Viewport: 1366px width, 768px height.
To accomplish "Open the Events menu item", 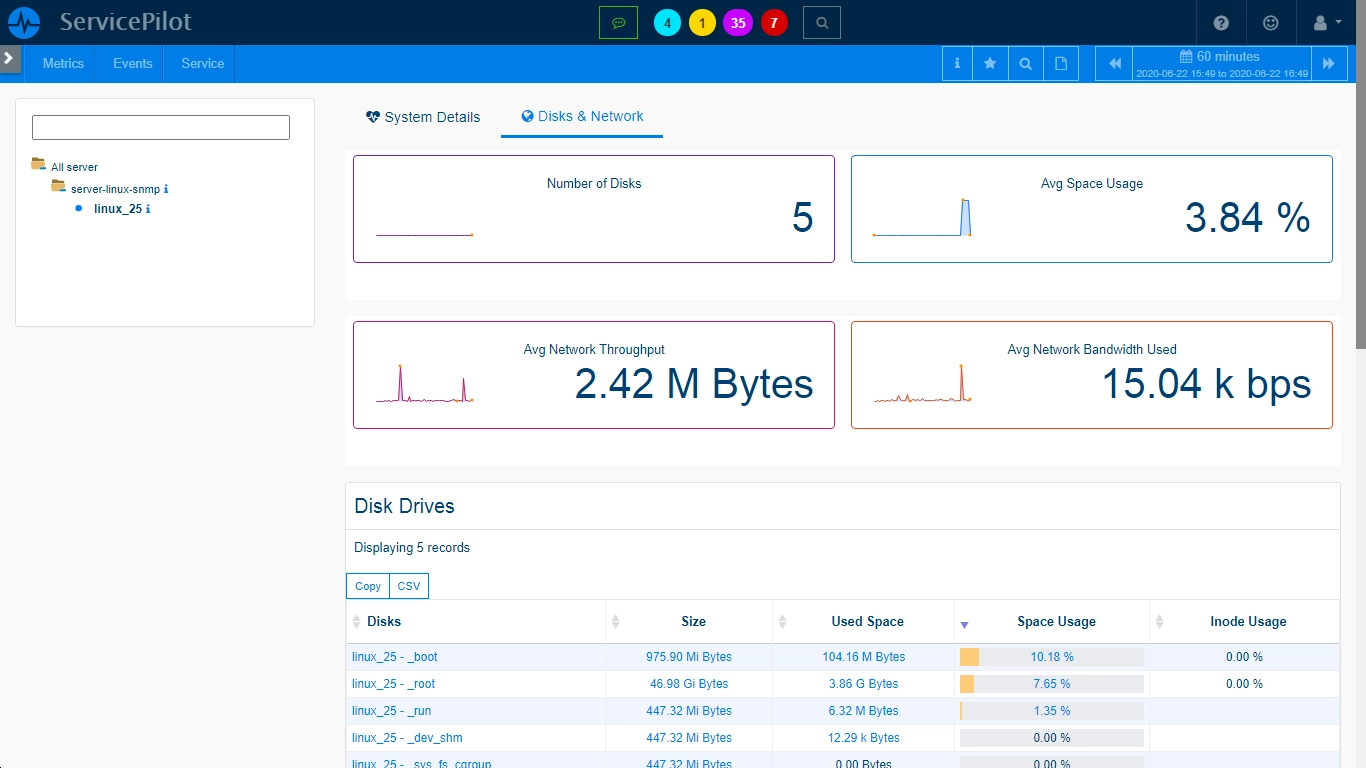I will pos(132,63).
